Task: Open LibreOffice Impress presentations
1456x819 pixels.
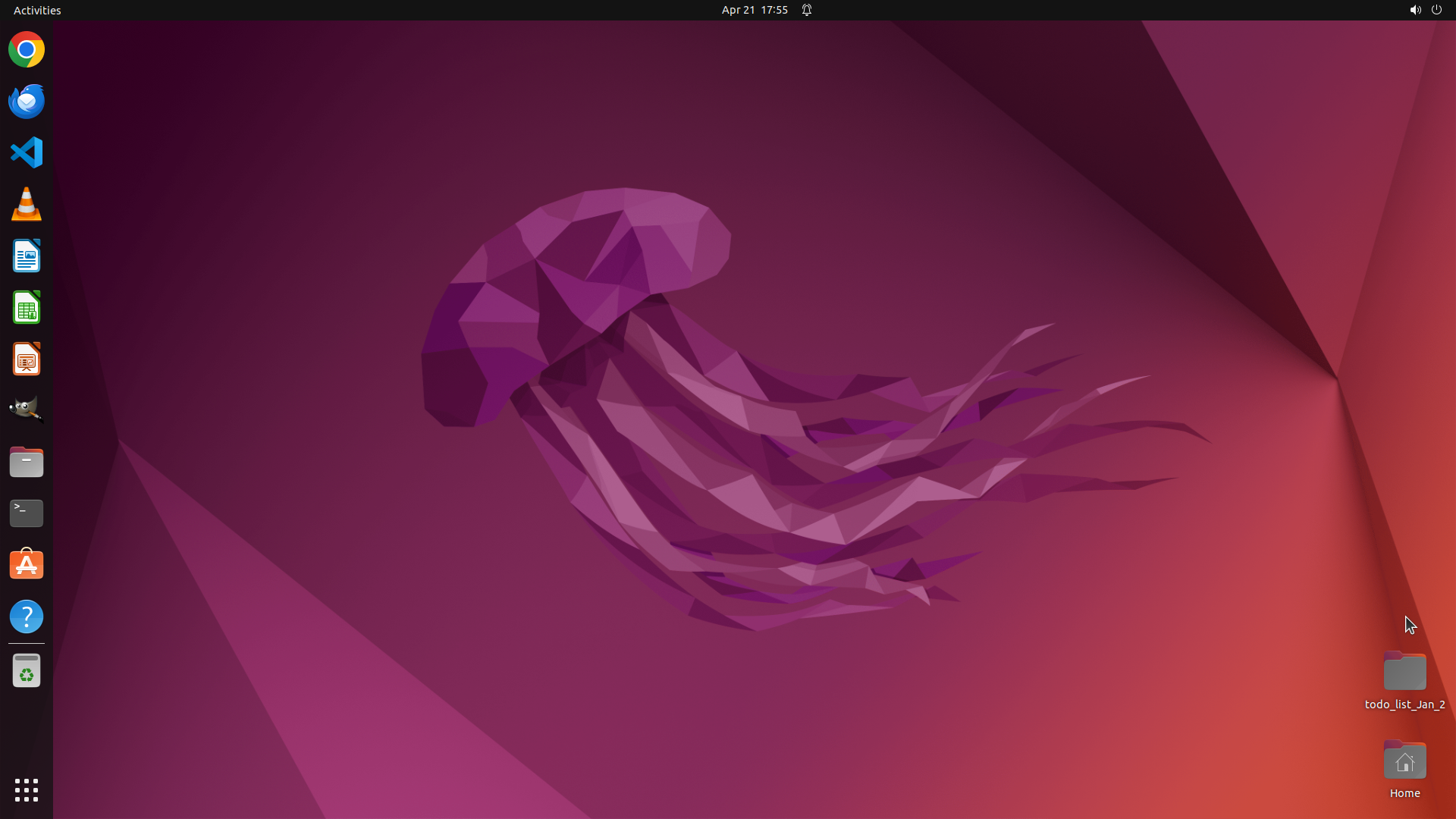Action: point(27,359)
